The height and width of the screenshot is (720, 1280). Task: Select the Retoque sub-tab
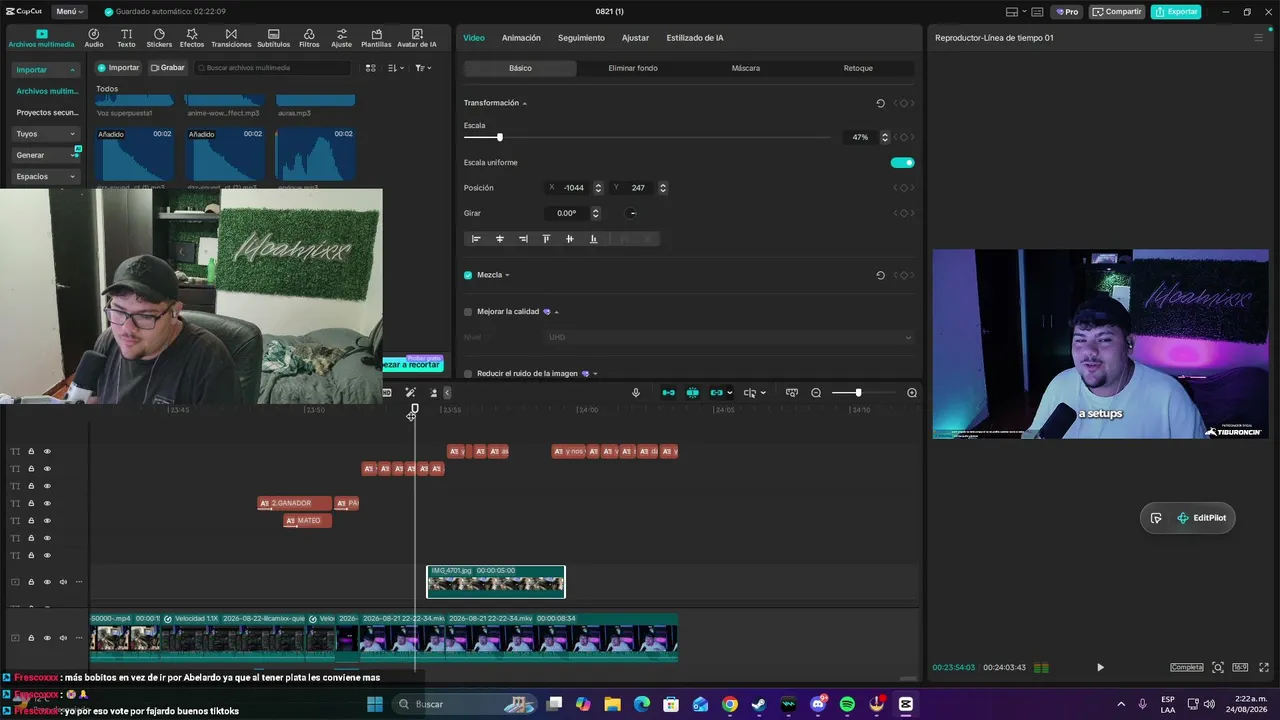pos(858,68)
